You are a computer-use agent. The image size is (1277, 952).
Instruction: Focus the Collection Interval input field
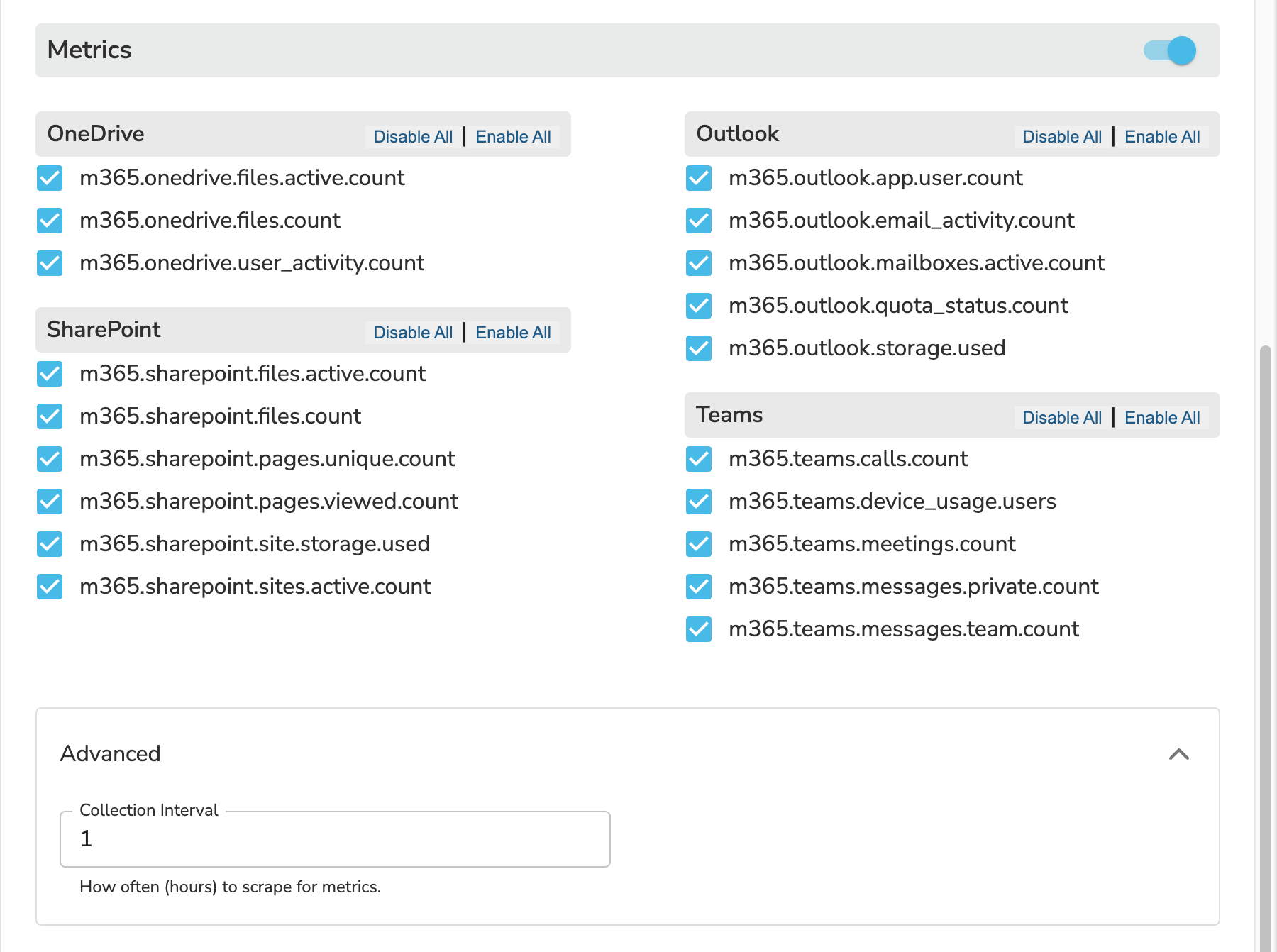[335, 839]
